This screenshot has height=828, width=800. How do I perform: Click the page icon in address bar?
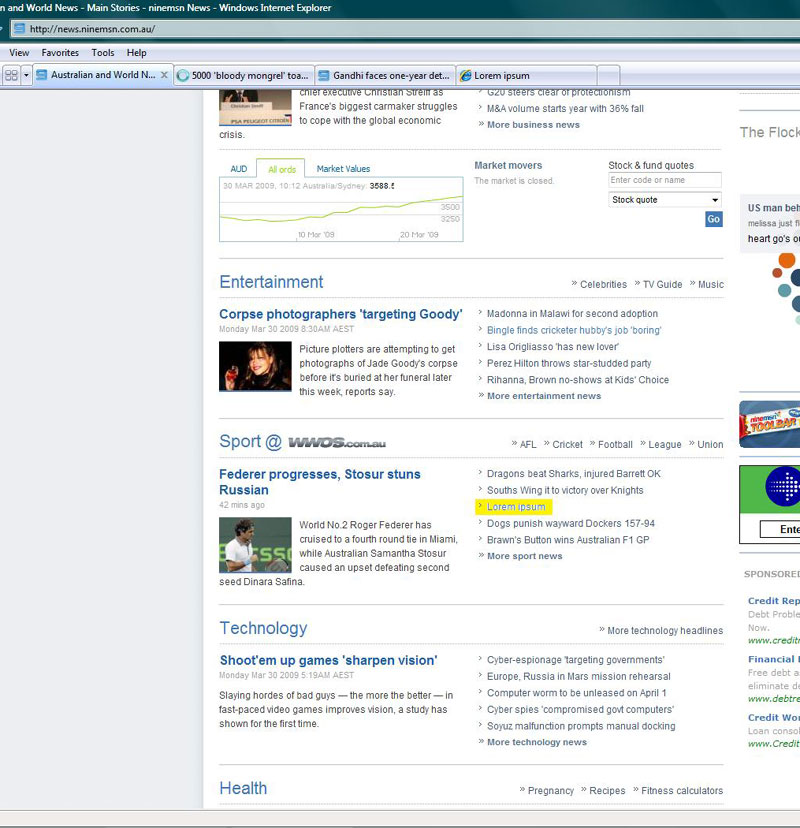click(x=19, y=29)
